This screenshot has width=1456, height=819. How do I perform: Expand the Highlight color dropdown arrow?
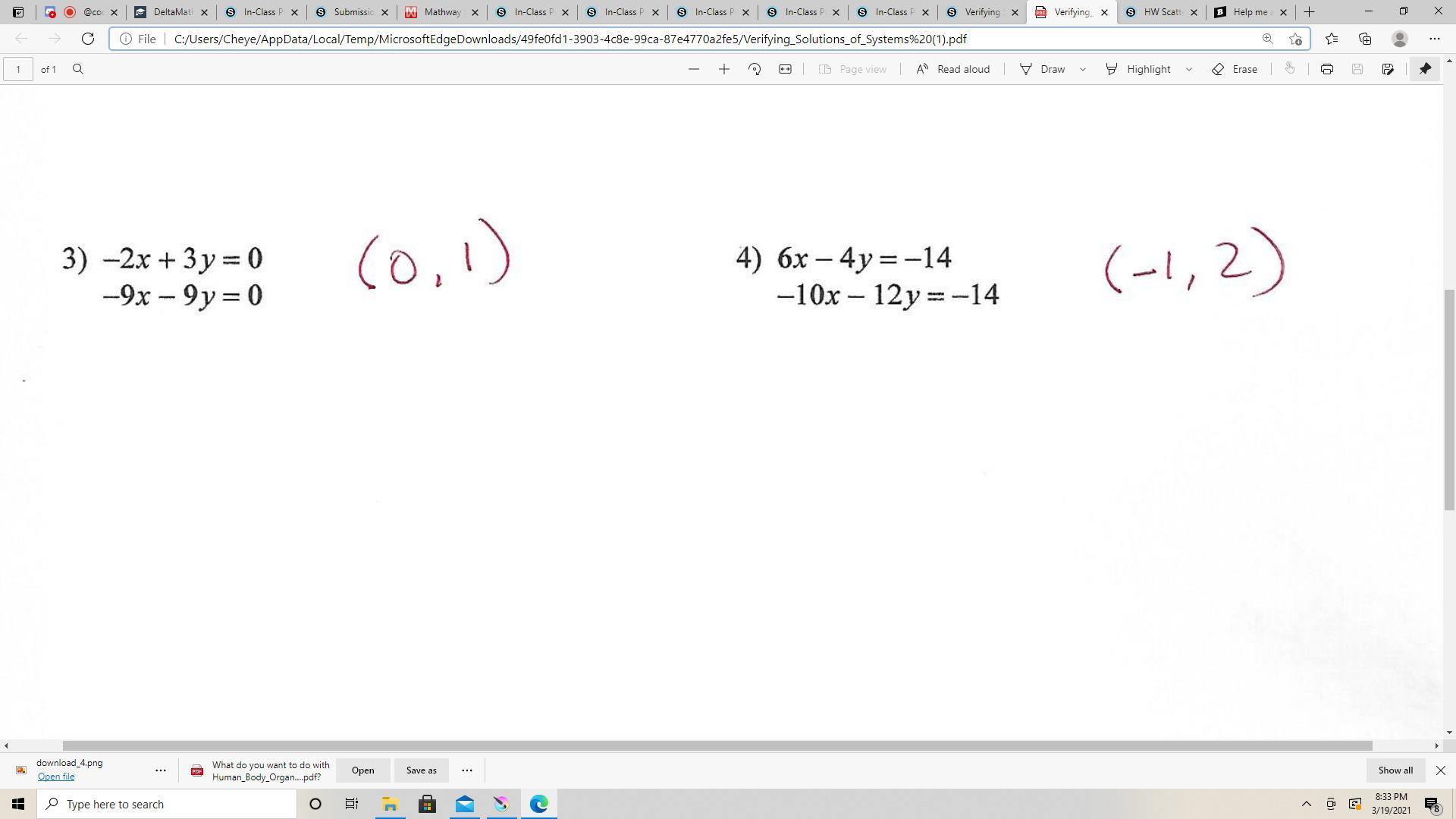click(1188, 69)
